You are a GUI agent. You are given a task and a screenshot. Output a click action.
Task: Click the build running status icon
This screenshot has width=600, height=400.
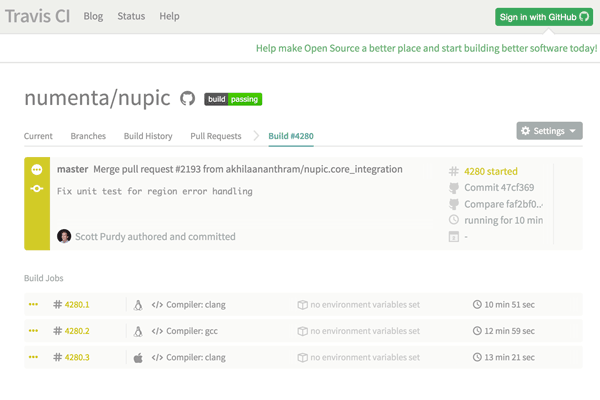37,170
